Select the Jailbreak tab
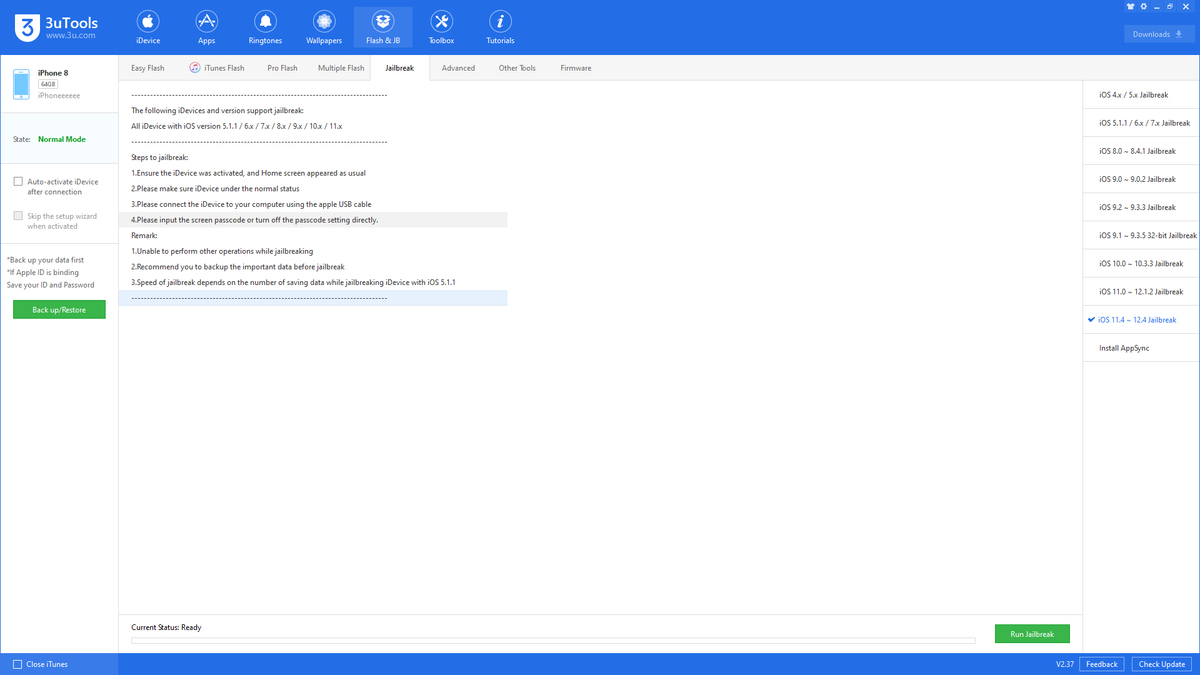The height and width of the screenshot is (675, 1200). point(400,68)
